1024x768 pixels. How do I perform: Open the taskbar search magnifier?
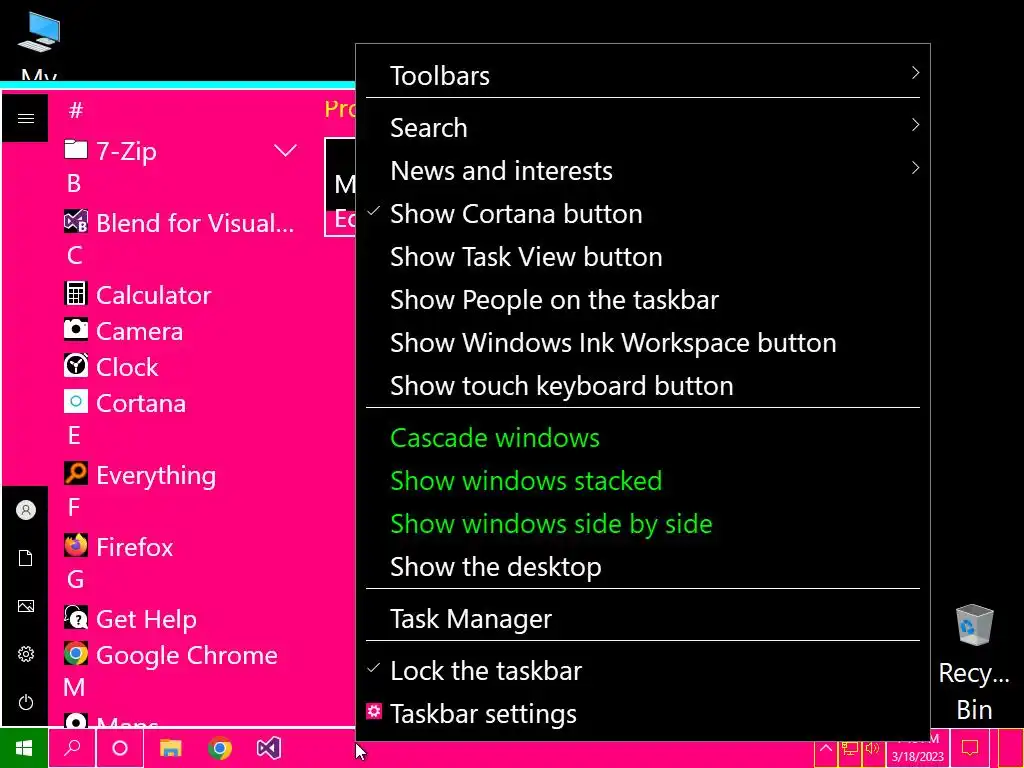coord(72,748)
